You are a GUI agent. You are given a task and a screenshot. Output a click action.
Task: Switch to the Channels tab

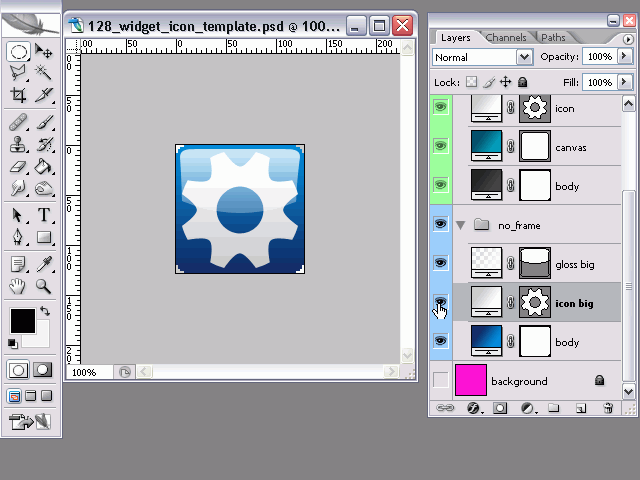coord(506,38)
